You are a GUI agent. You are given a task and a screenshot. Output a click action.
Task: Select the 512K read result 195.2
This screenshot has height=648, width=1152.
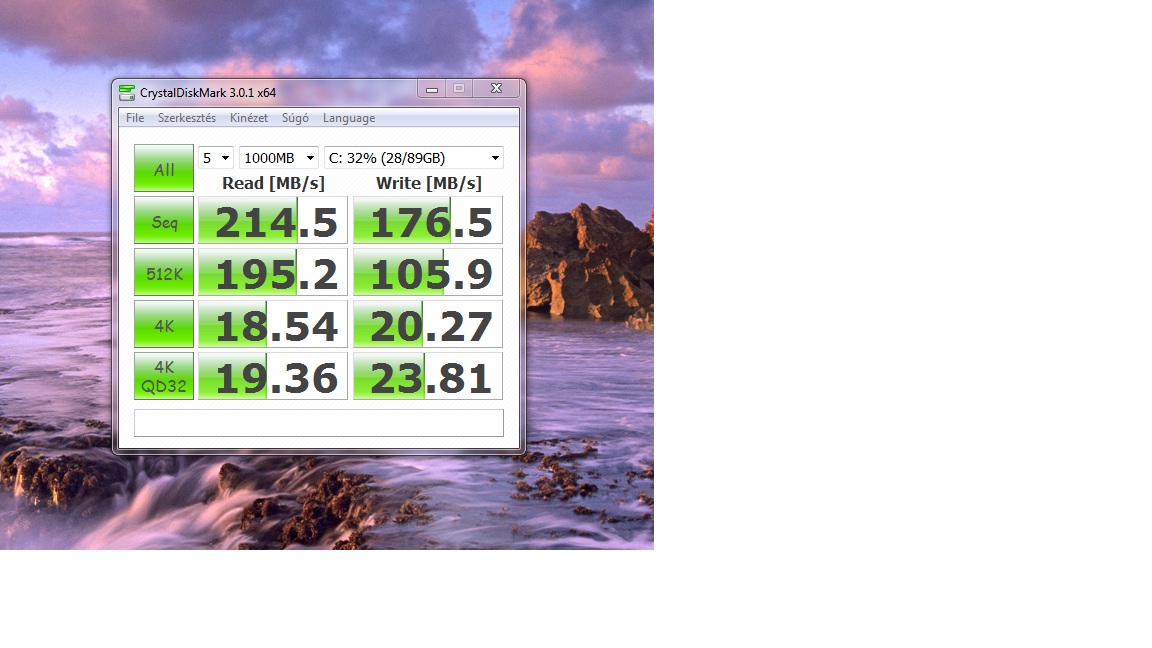click(x=273, y=273)
